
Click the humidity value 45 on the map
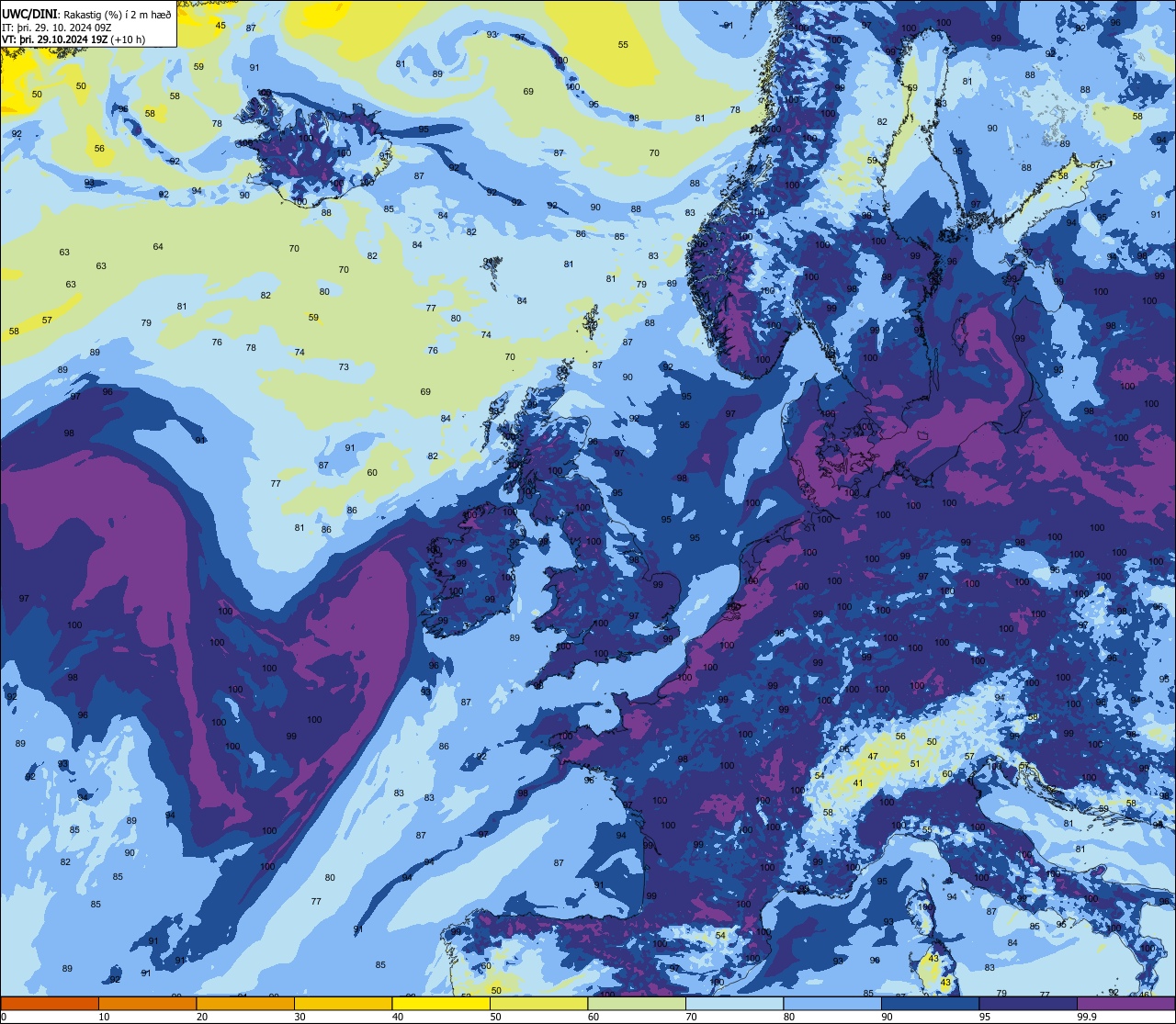[220, 26]
